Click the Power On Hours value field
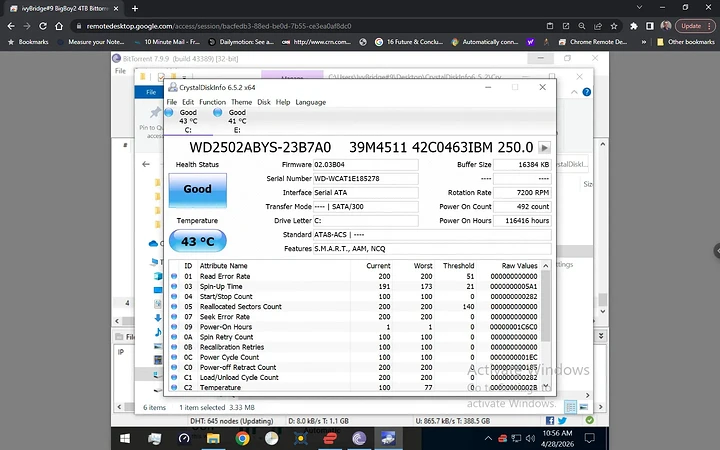This screenshot has height=450, width=720. coord(522,220)
